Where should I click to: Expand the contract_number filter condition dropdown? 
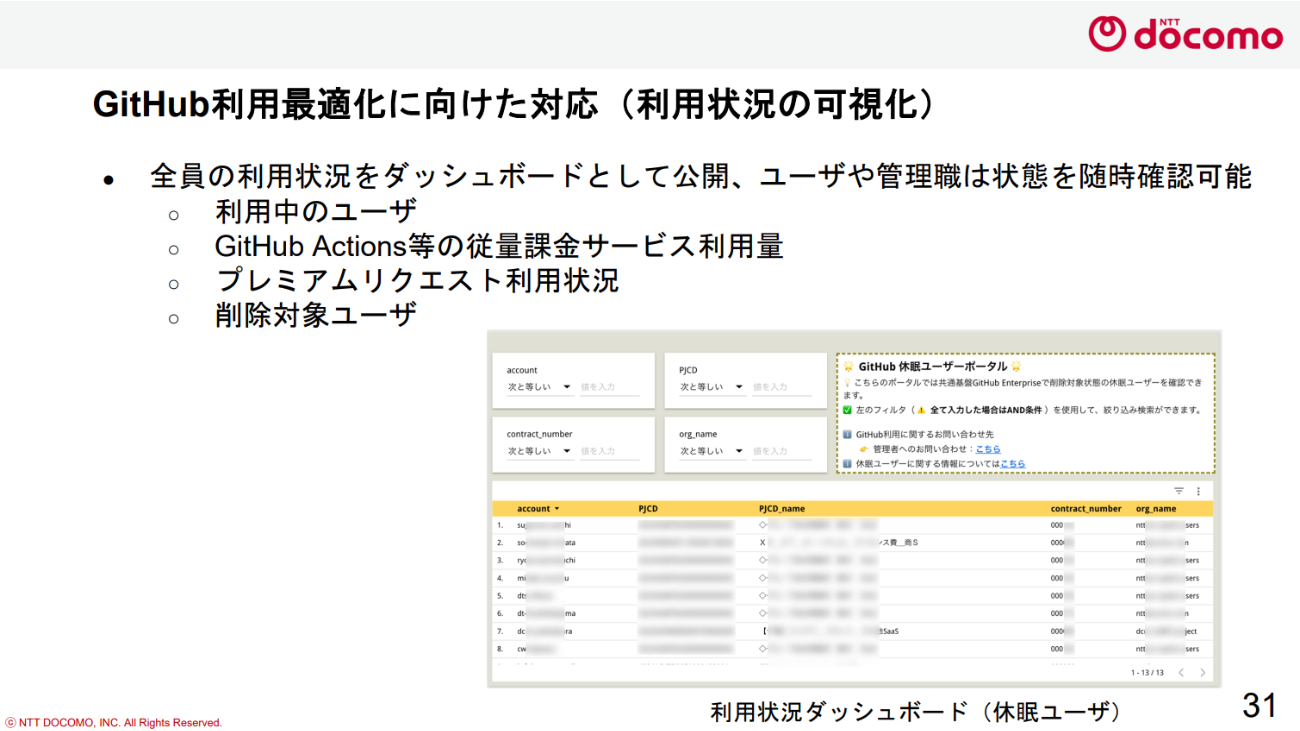[x=539, y=451]
